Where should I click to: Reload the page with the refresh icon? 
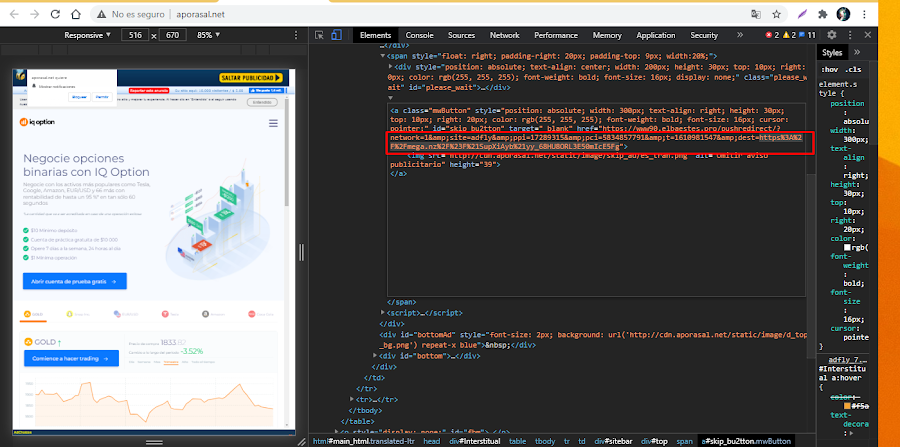point(55,14)
